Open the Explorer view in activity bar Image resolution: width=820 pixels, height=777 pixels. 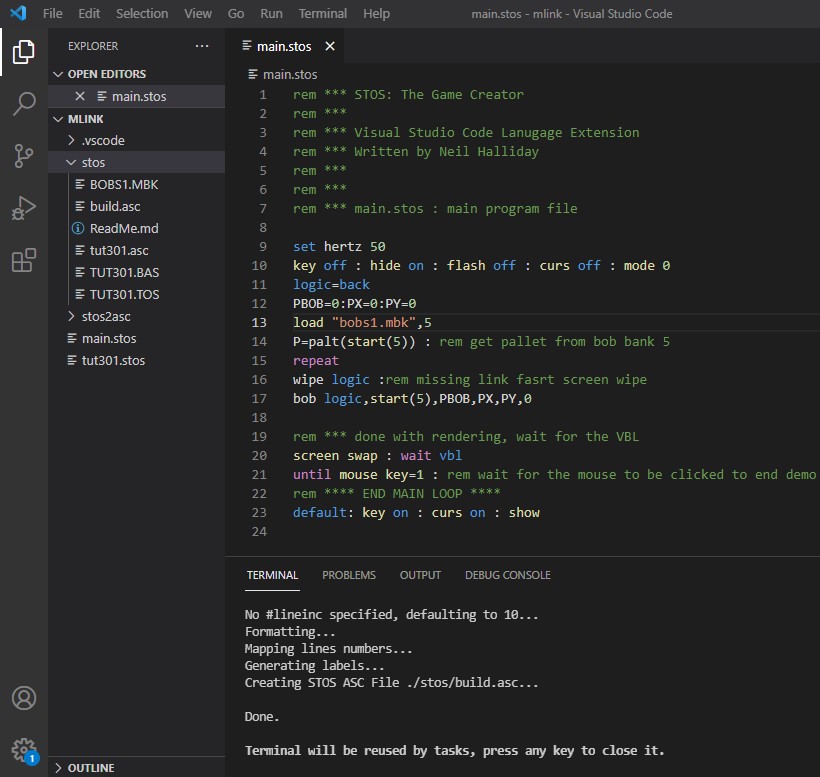(x=24, y=52)
